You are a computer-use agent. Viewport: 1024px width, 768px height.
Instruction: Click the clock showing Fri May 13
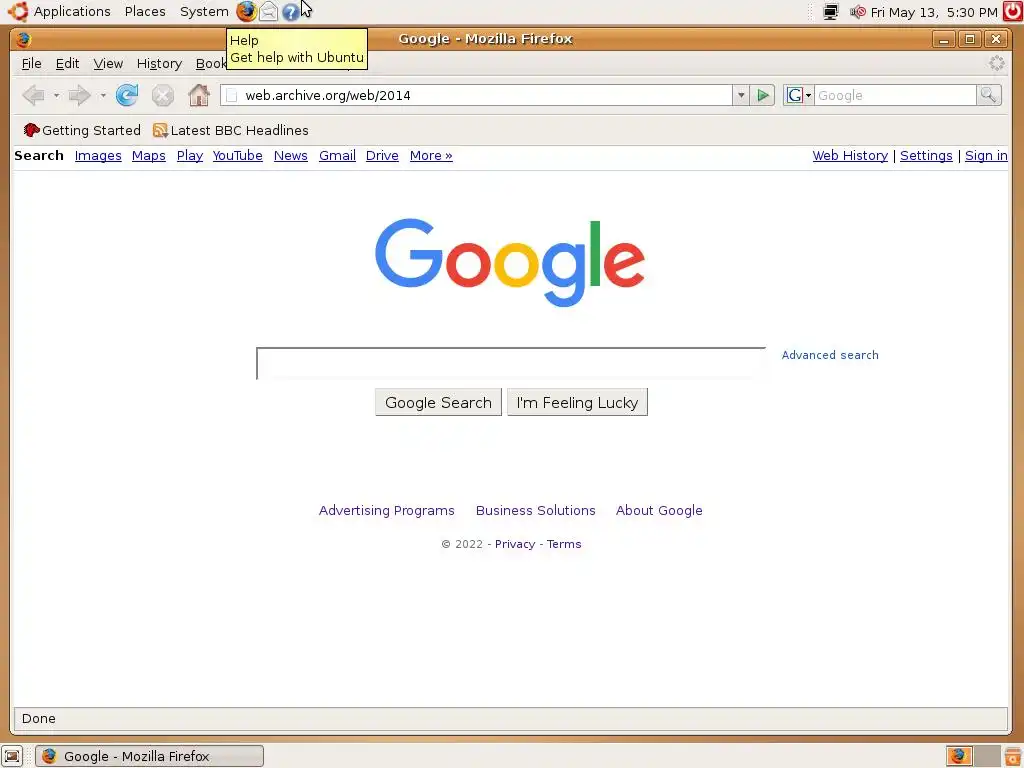[934, 12]
